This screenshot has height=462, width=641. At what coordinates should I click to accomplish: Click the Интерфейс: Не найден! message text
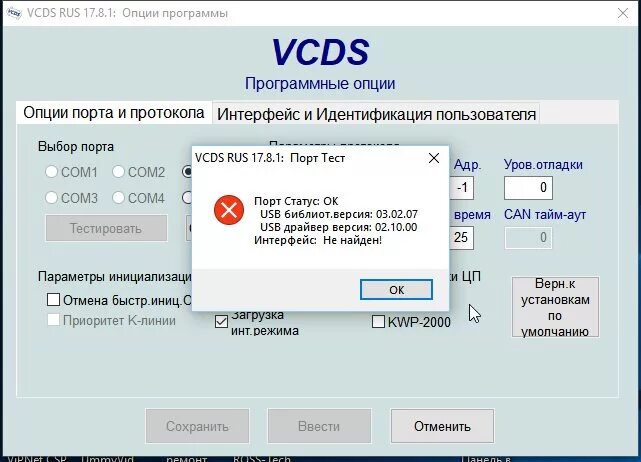(318, 240)
